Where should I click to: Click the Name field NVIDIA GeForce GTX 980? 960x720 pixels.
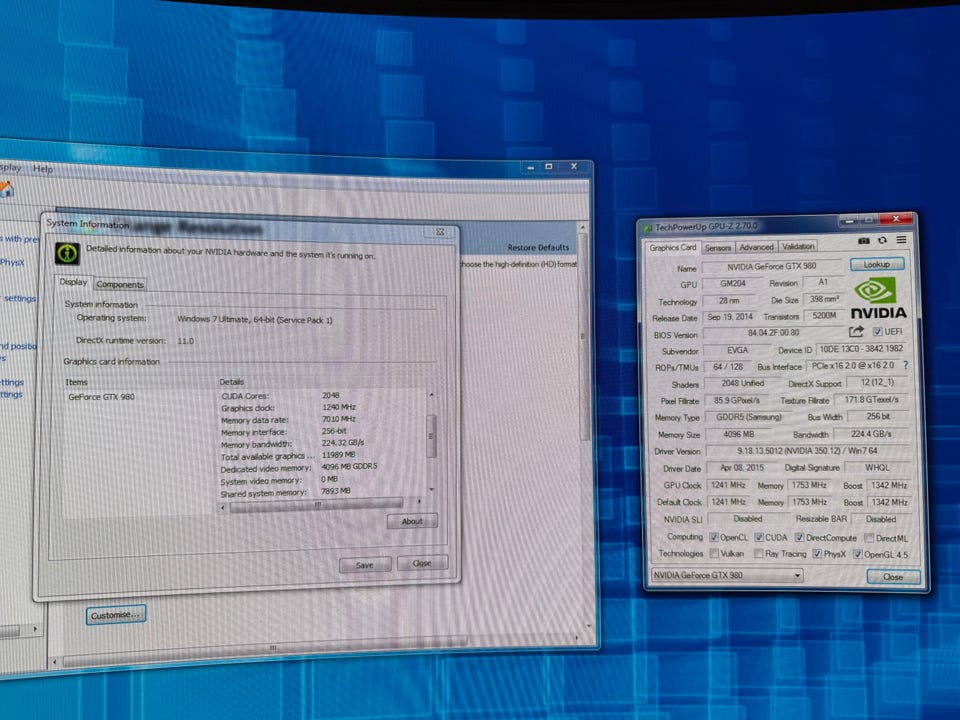(771, 266)
